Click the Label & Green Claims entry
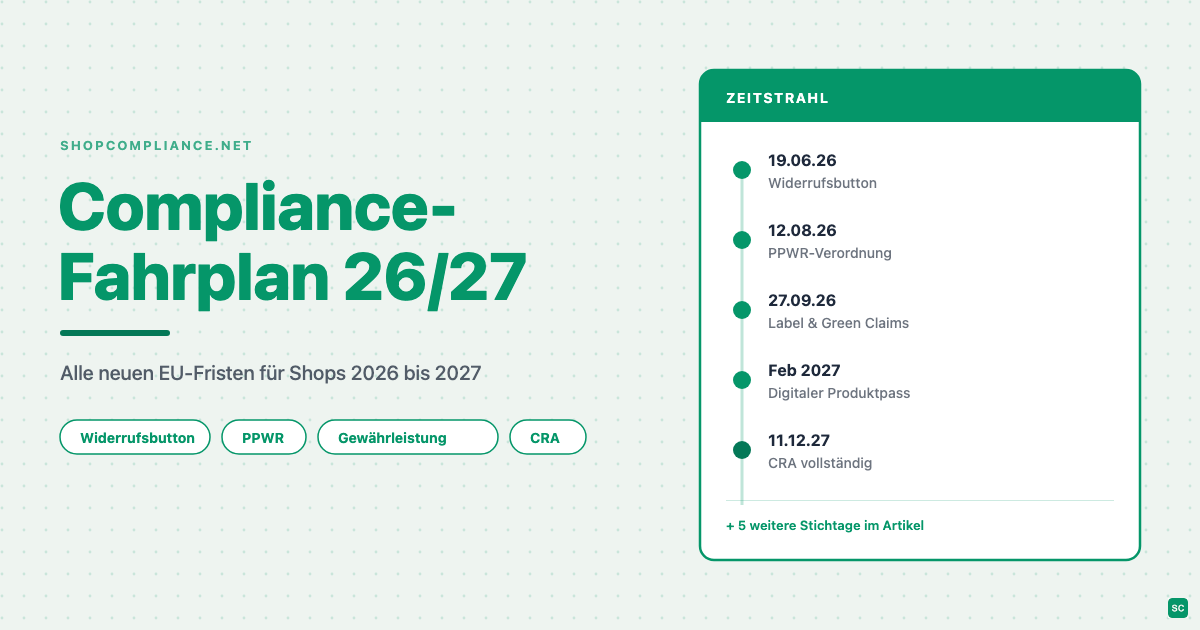1200x630 pixels. click(x=838, y=323)
